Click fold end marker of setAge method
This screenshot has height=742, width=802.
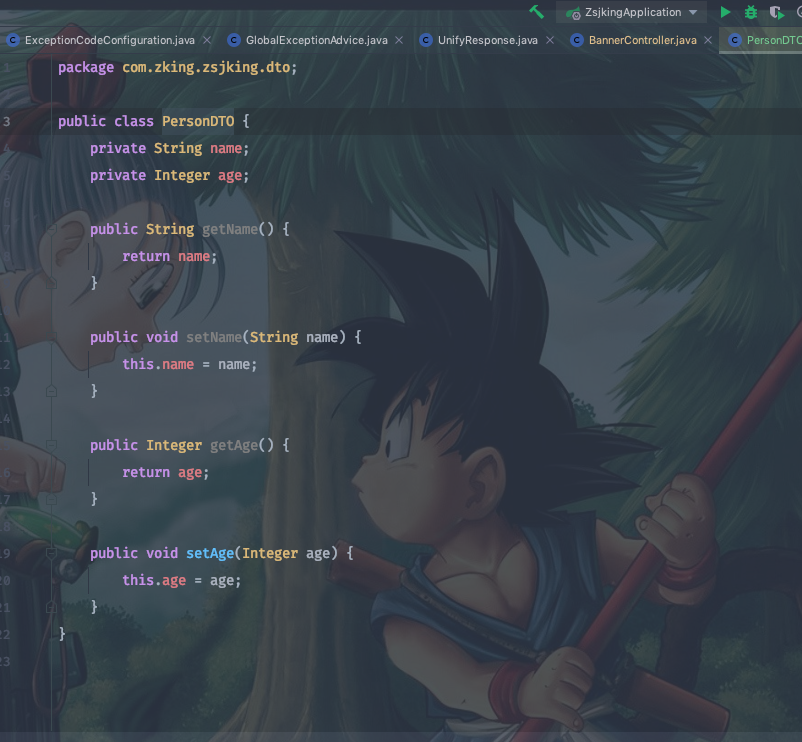(51, 607)
